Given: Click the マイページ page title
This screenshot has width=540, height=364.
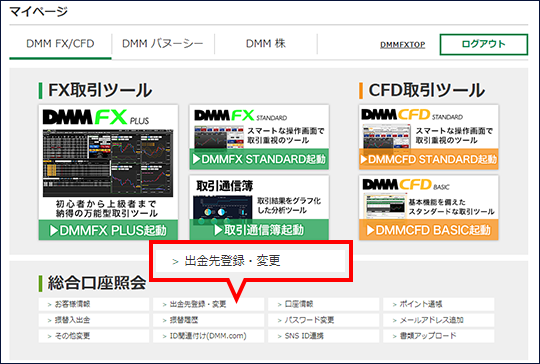Looking at the screenshot, I should pyautogui.click(x=39, y=12).
